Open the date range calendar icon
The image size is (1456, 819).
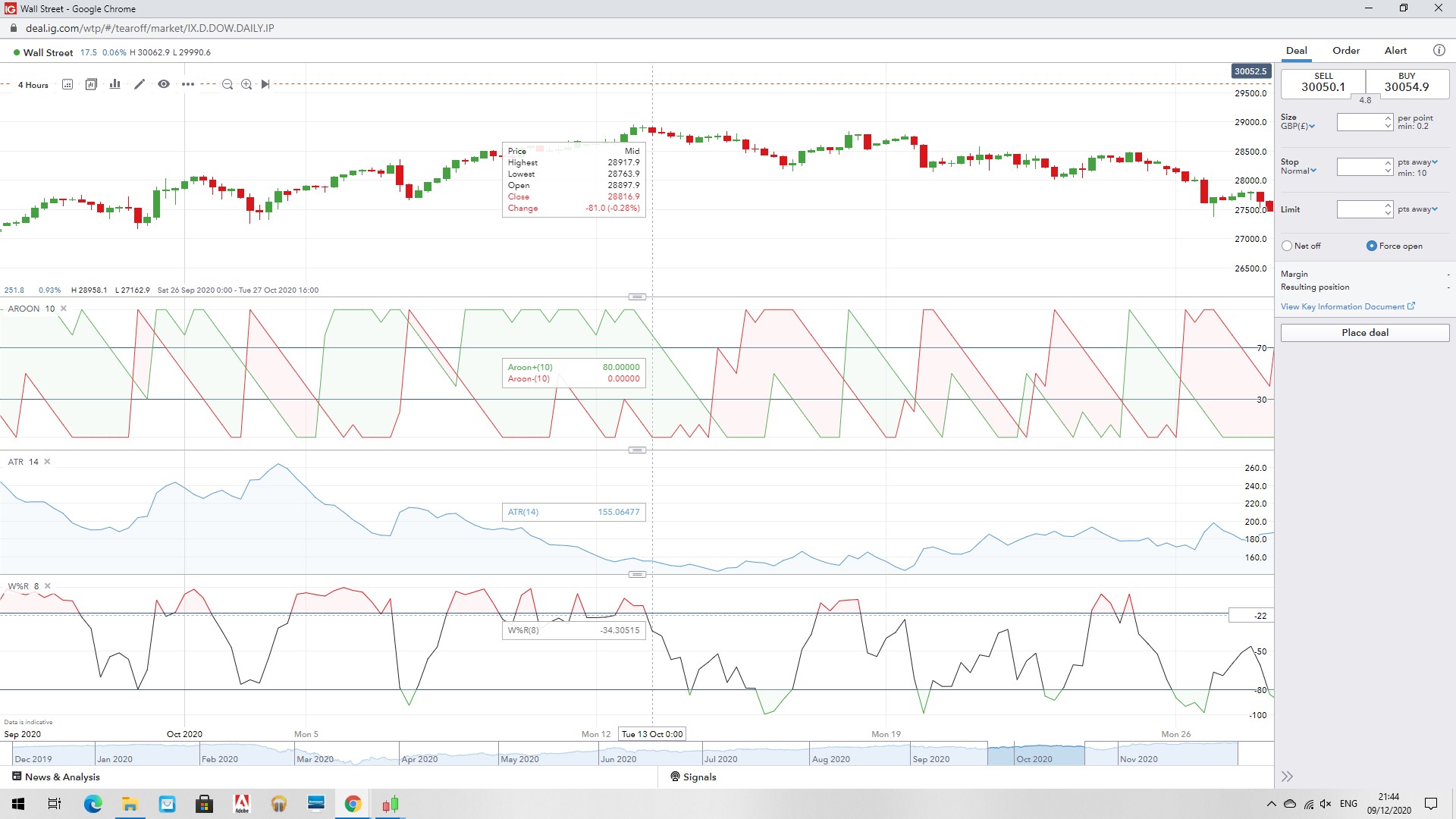pyautogui.click(x=67, y=84)
